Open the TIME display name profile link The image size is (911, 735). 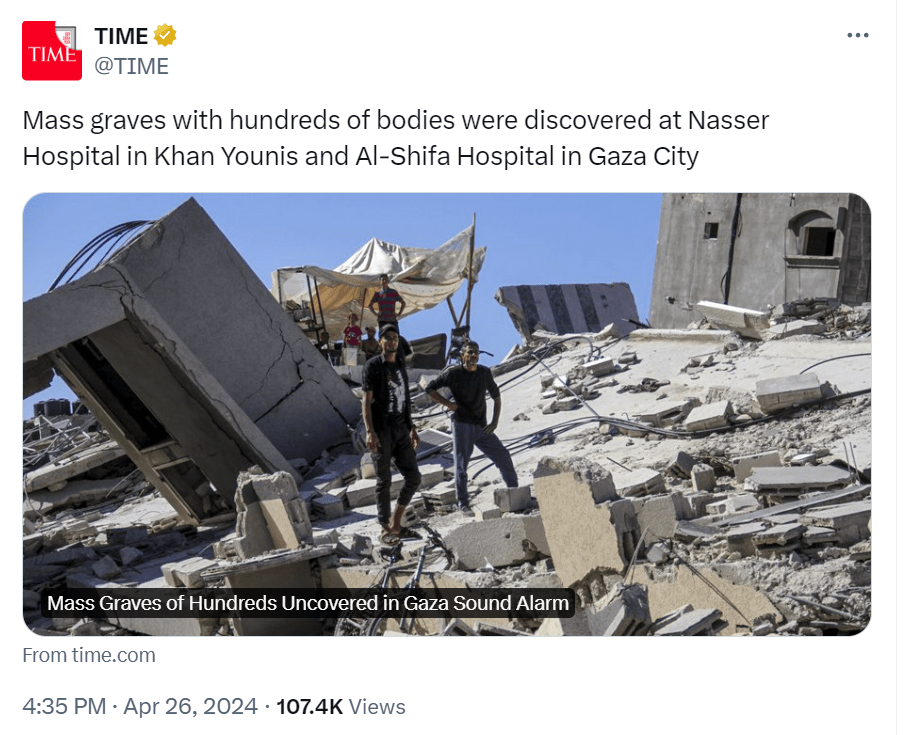pyautogui.click(x=121, y=36)
